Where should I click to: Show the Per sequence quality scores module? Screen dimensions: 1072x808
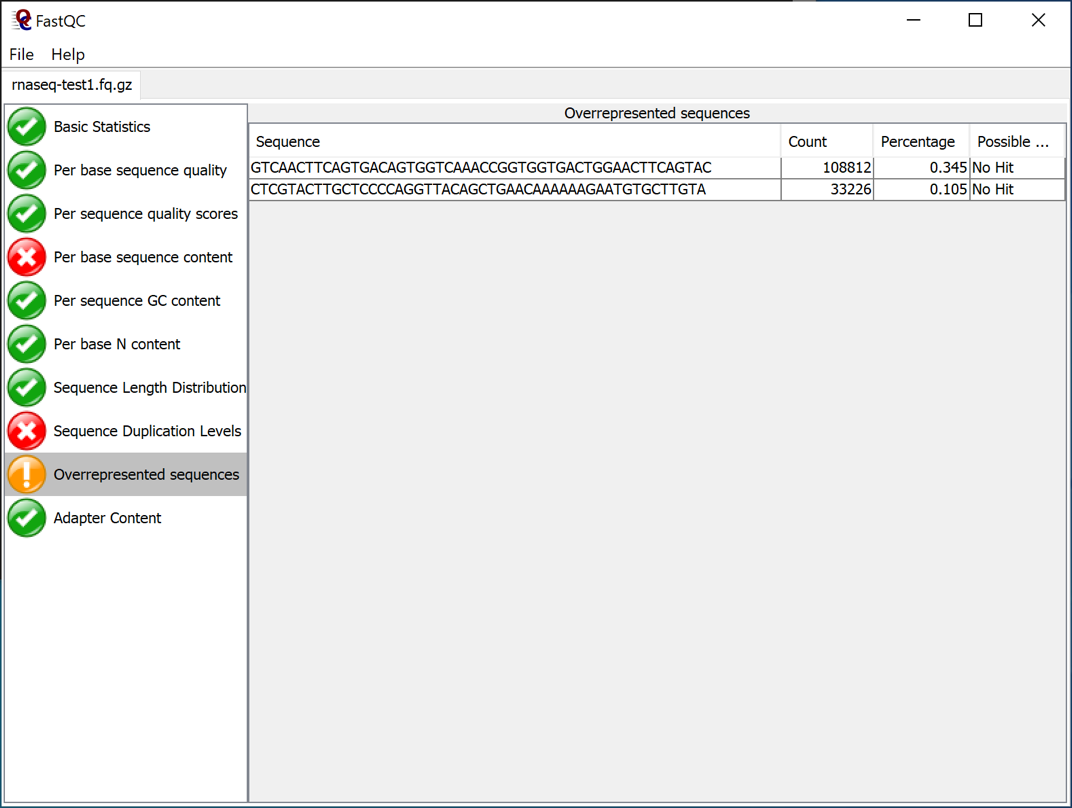tap(145, 214)
